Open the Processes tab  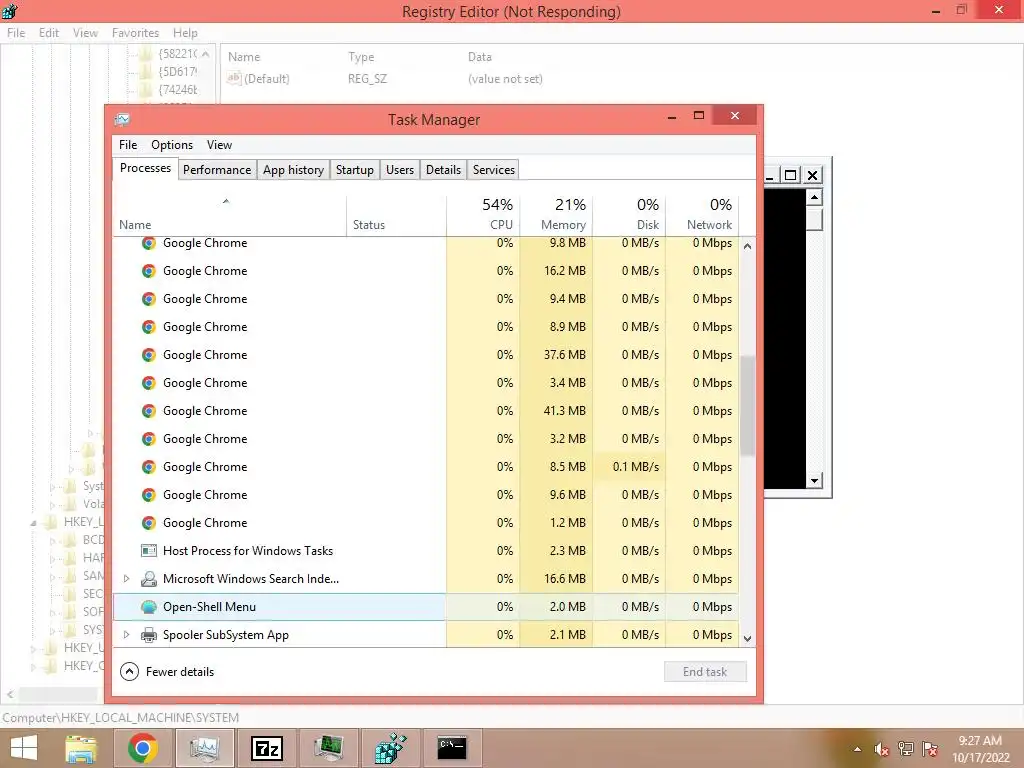145,168
